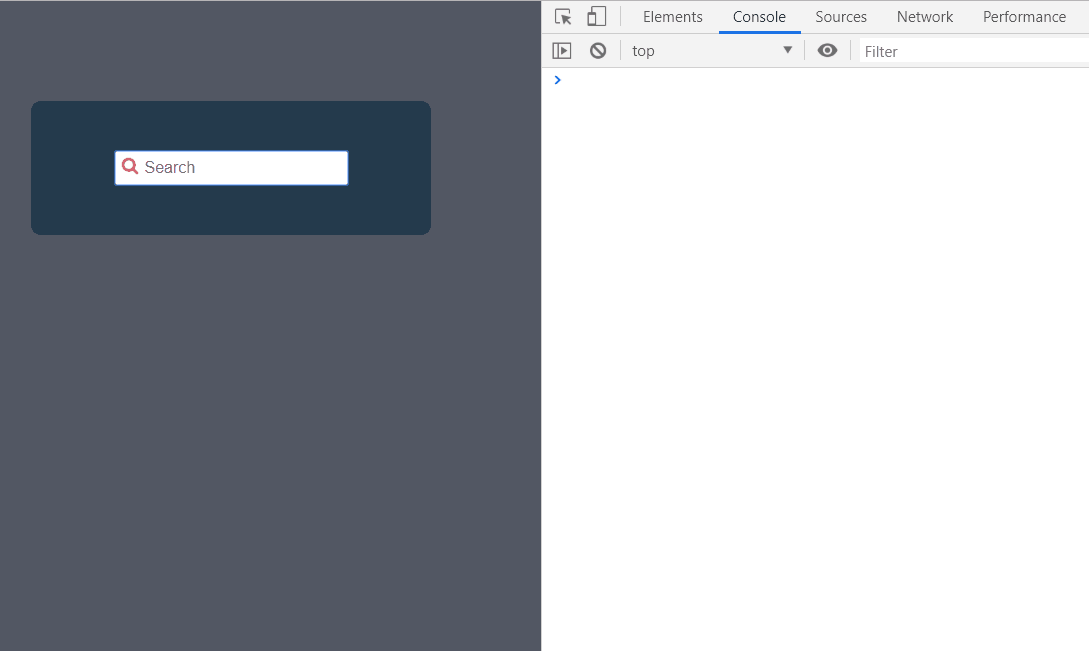Open the Elements tab
This screenshot has width=1089, height=651.
tap(672, 17)
